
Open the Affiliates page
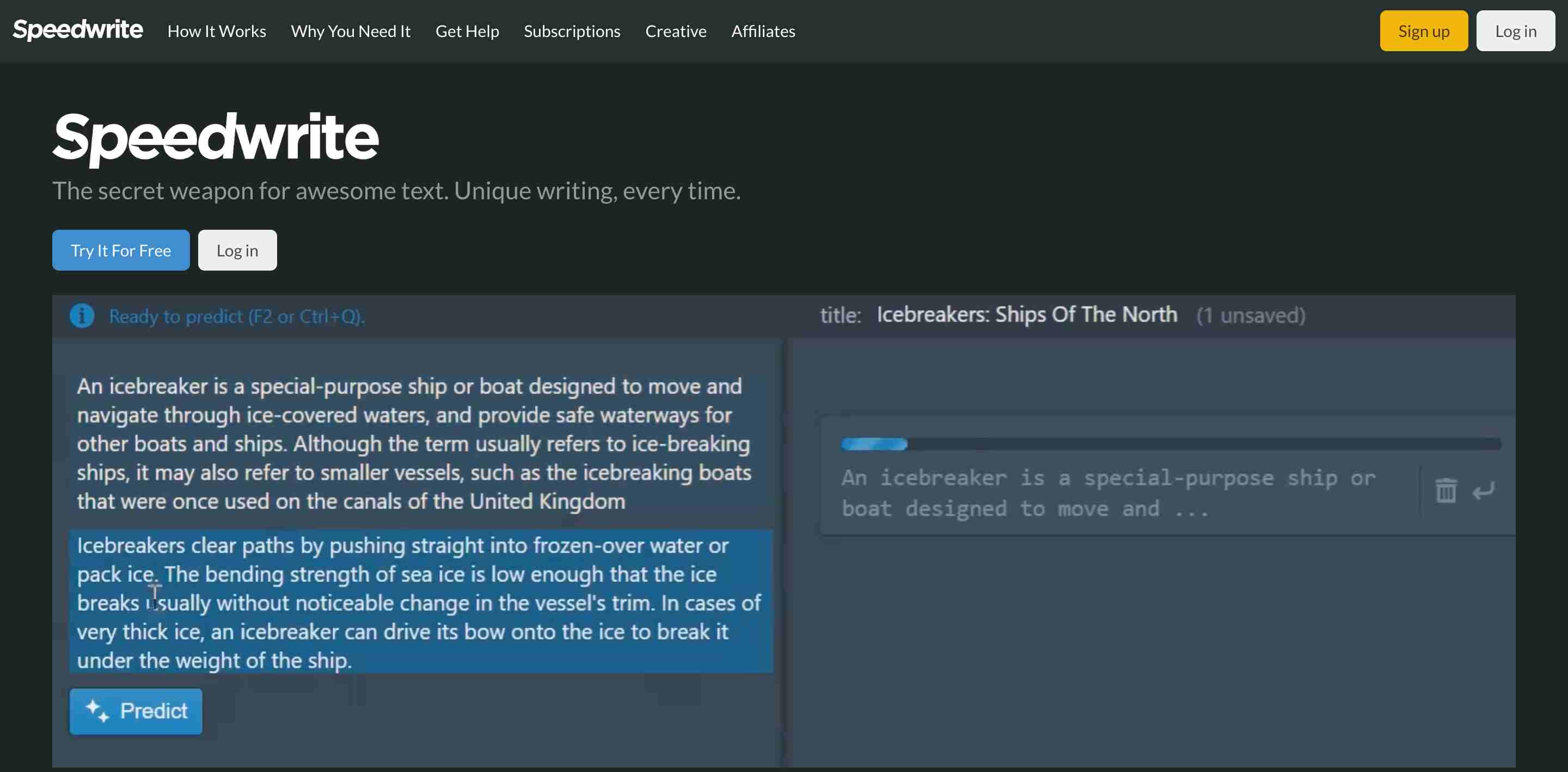pos(763,31)
